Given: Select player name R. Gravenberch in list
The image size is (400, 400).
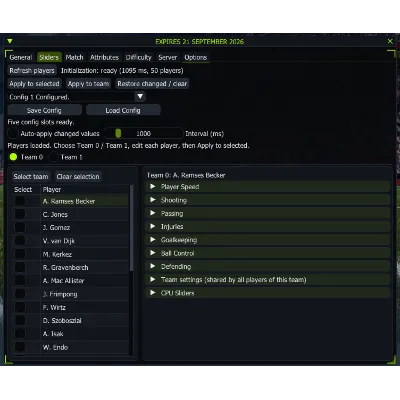Looking at the screenshot, I should (65, 268).
